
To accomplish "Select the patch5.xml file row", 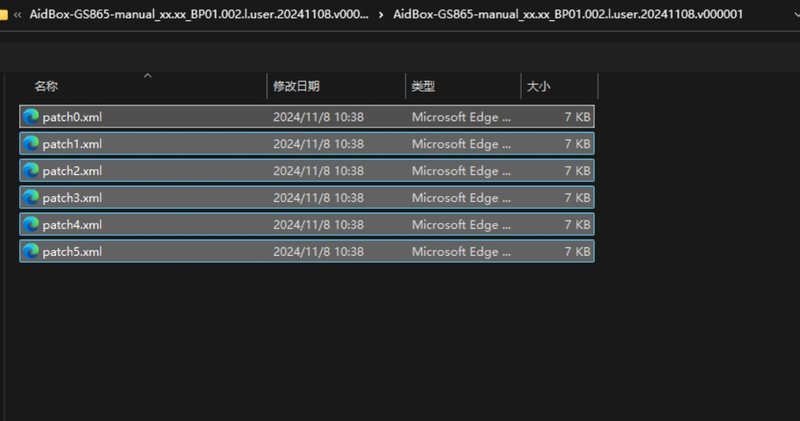I will point(307,251).
